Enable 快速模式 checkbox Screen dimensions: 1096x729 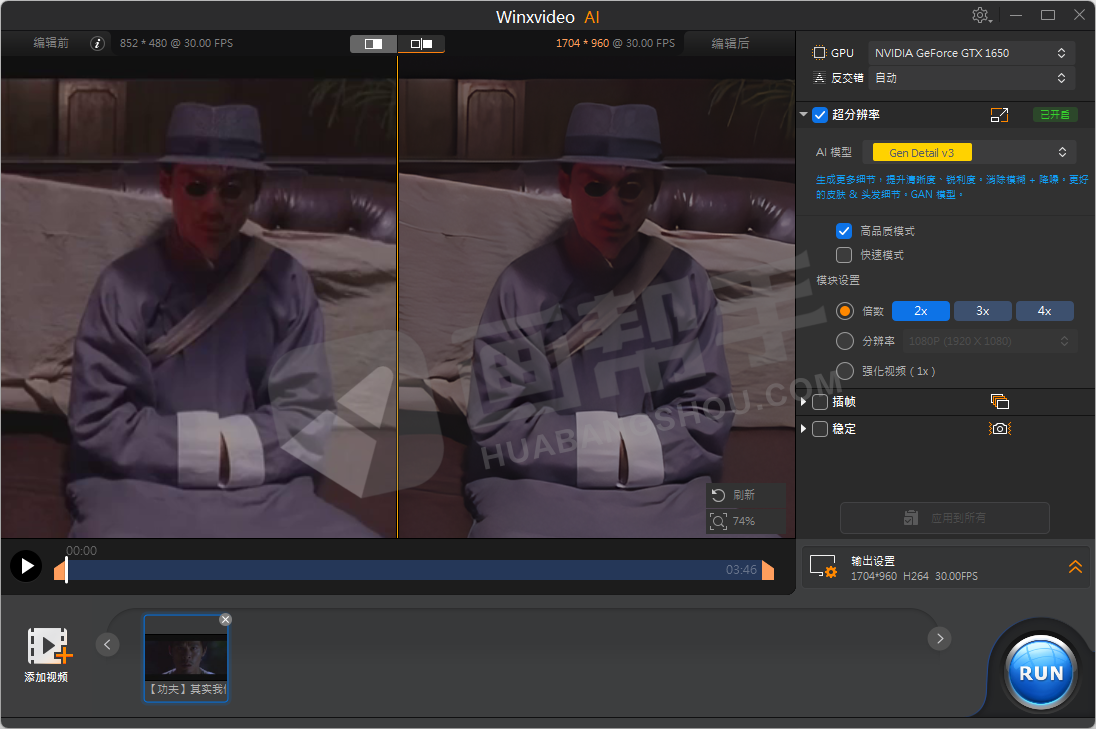(x=844, y=255)
